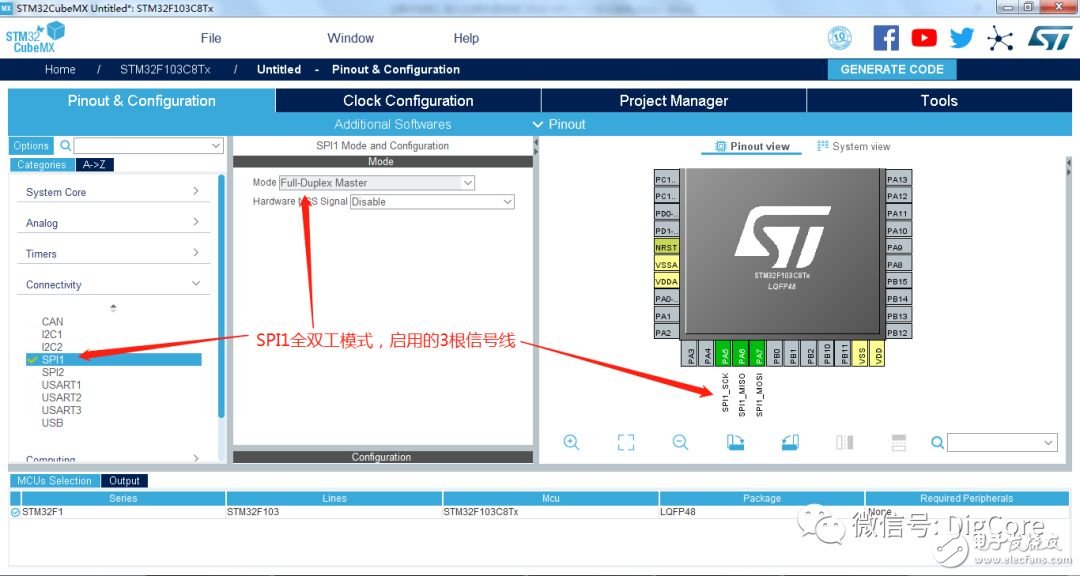Click the category list vertical scrollbar
Image resolution: width=1080 pixels, height=576 pixels.
click(x=221, y=296)
